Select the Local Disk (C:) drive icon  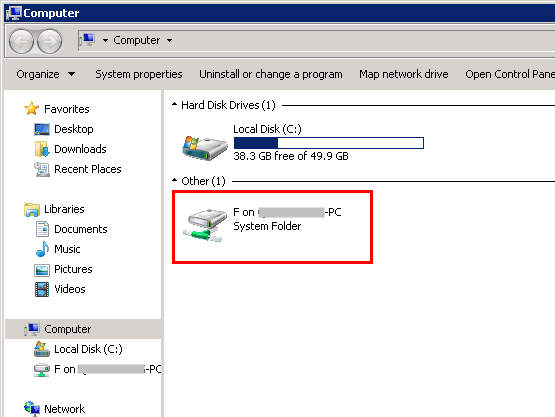coord(205,147)
